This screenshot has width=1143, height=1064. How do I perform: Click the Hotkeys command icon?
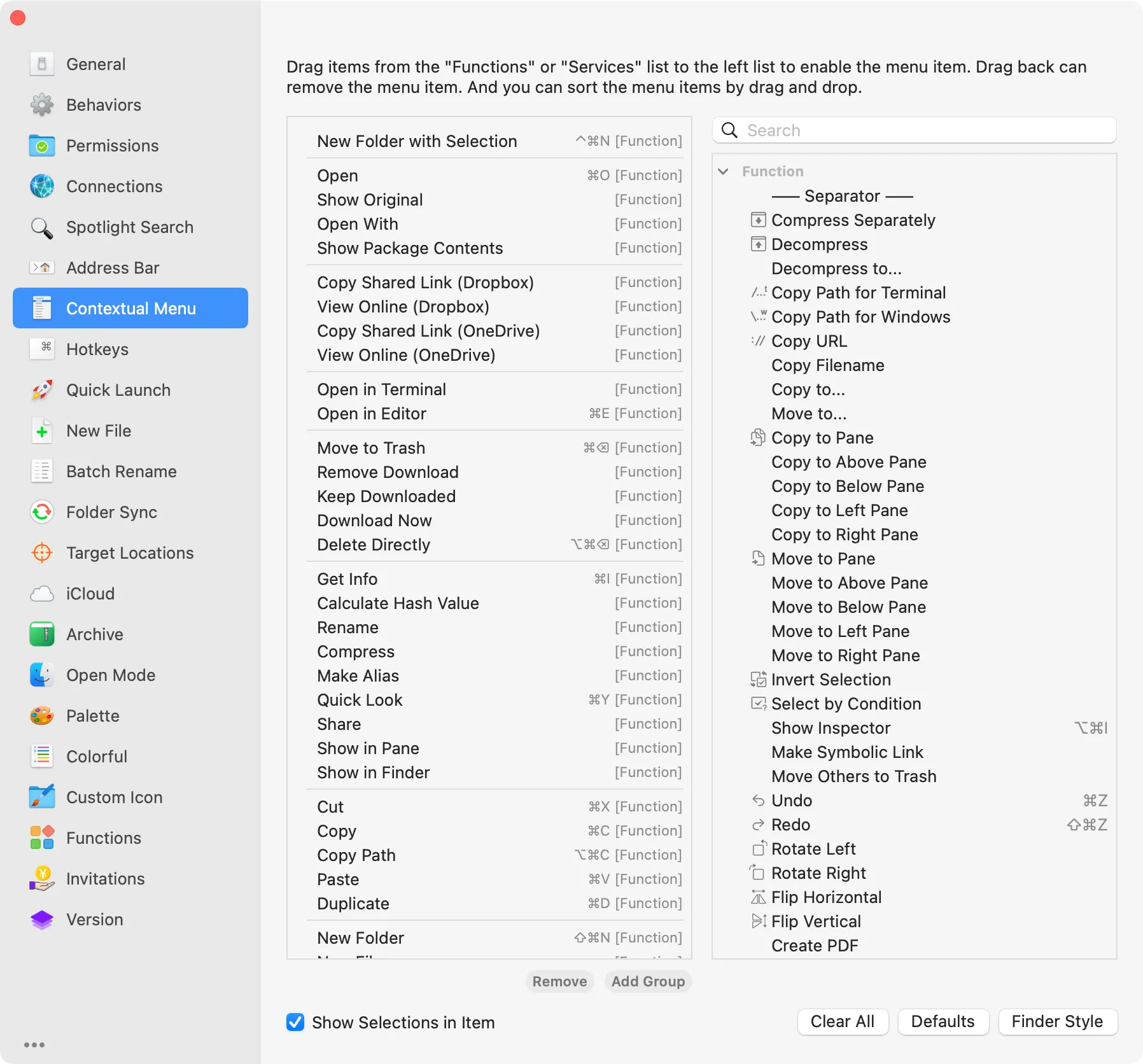(41, 349)
